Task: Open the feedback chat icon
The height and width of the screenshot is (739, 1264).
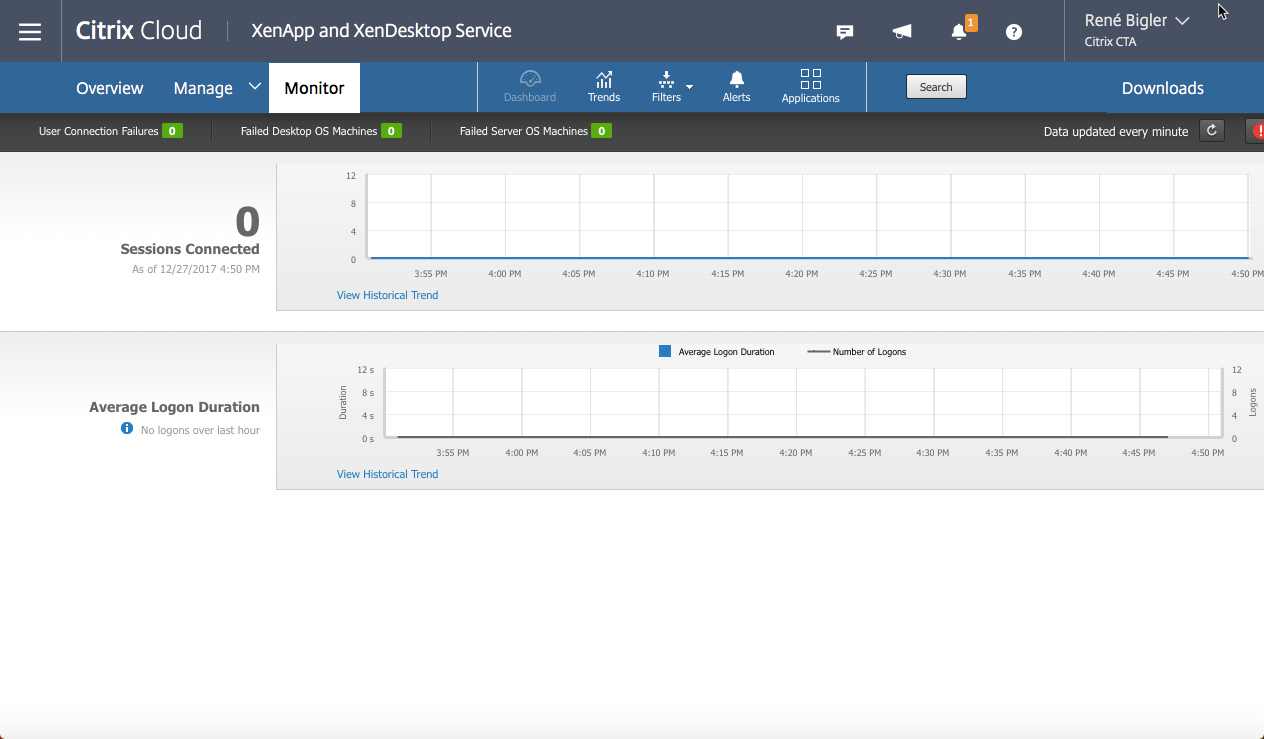Action: (x=844, y=31)
